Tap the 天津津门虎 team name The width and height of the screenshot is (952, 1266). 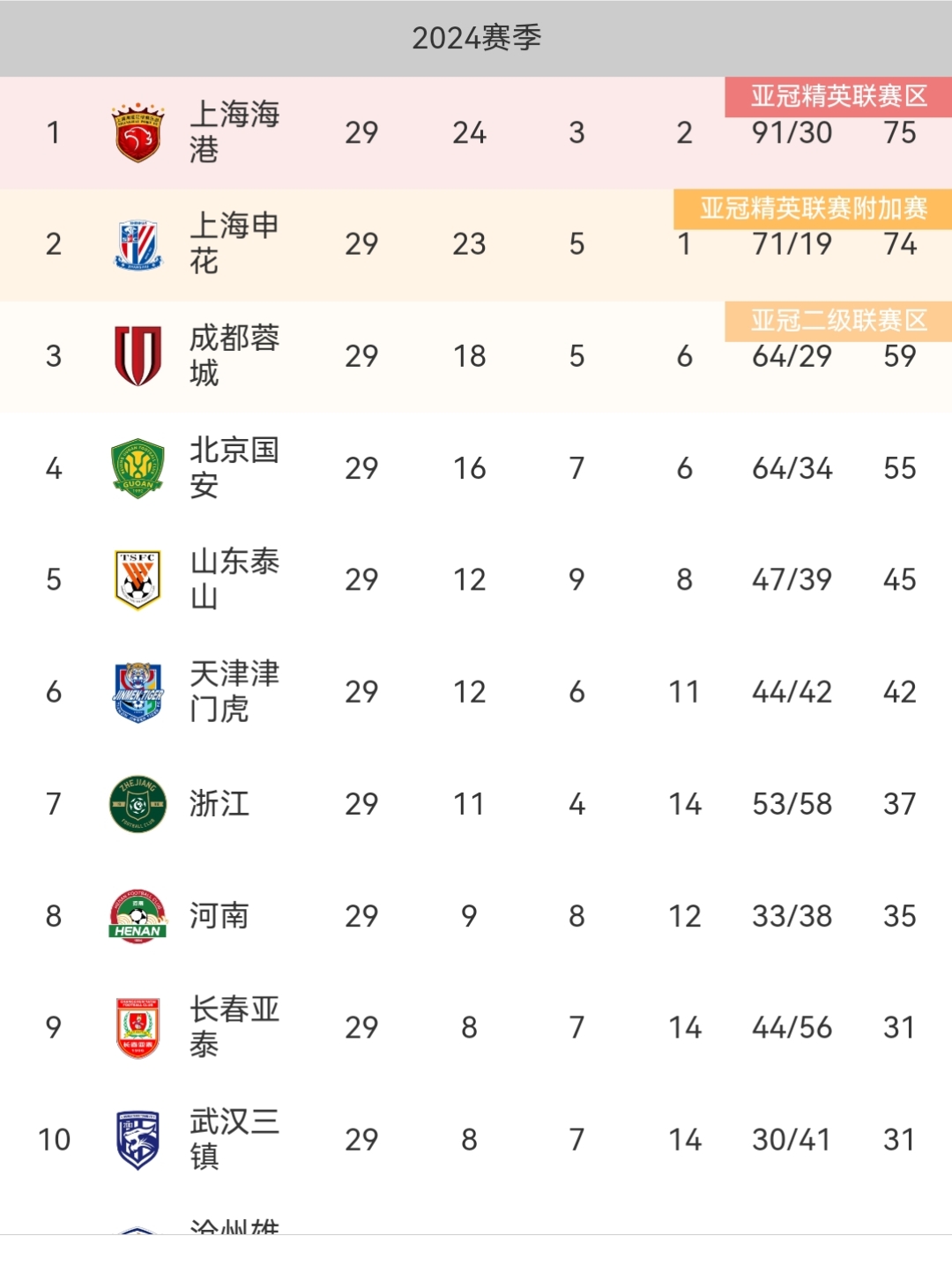point(234,691)
